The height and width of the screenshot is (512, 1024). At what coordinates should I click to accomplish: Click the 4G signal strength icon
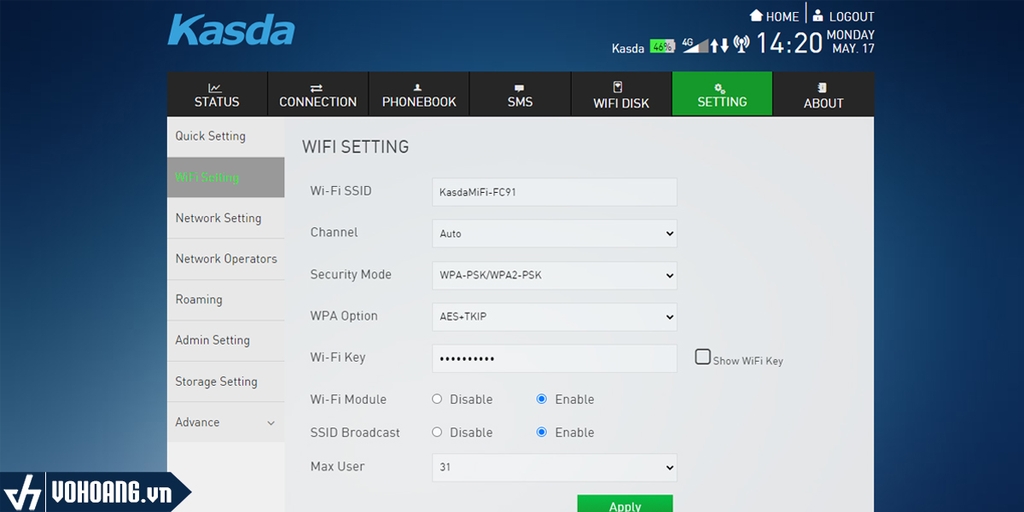(x=695, y=45)
